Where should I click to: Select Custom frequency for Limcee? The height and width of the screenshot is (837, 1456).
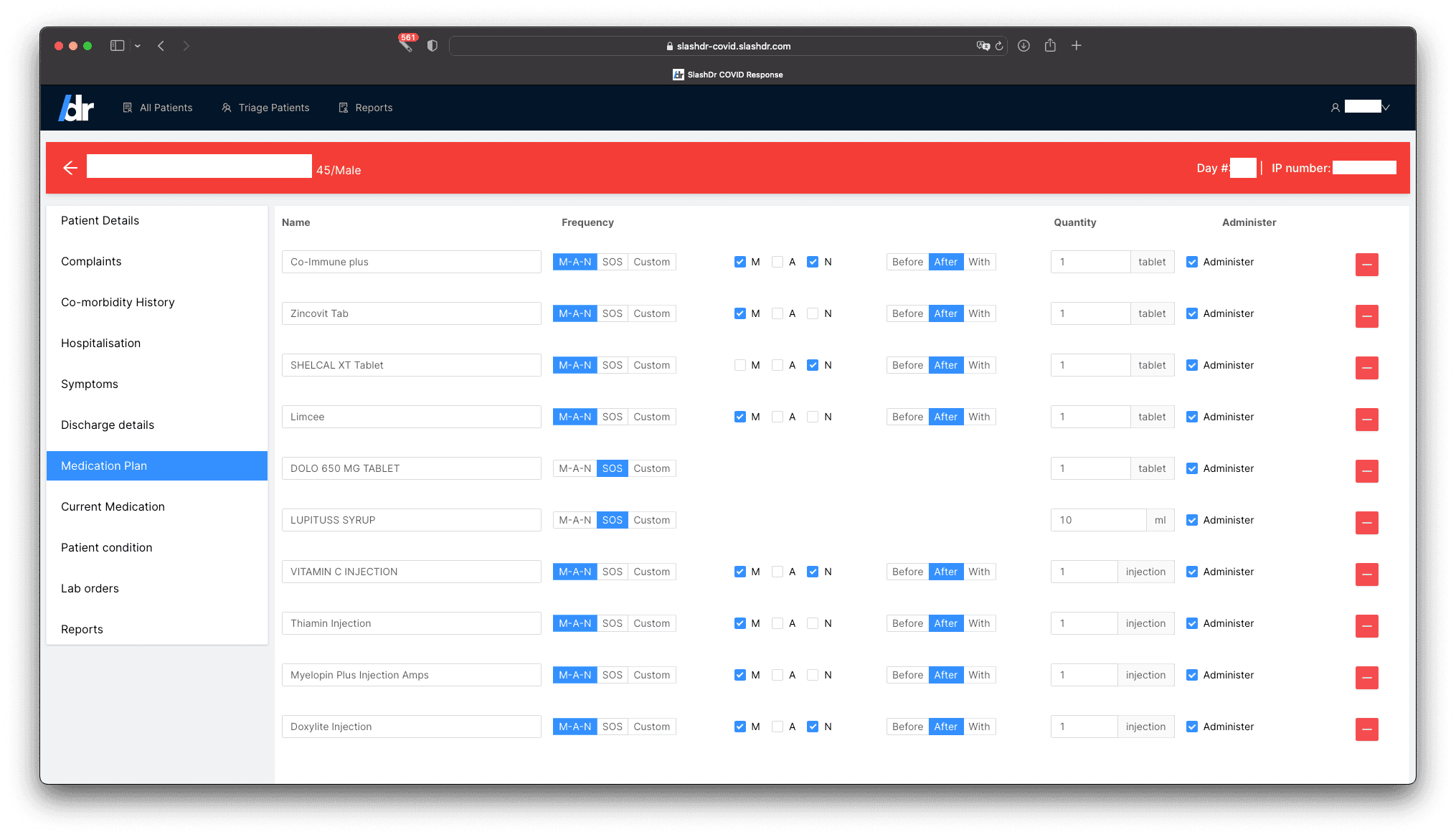coord(651,417)
